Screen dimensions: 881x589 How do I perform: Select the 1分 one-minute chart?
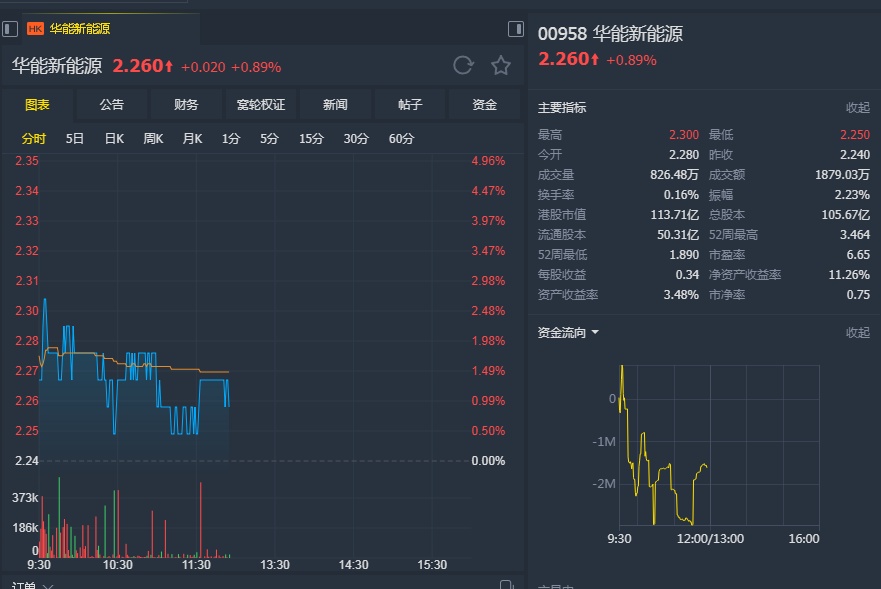(231, 139)
